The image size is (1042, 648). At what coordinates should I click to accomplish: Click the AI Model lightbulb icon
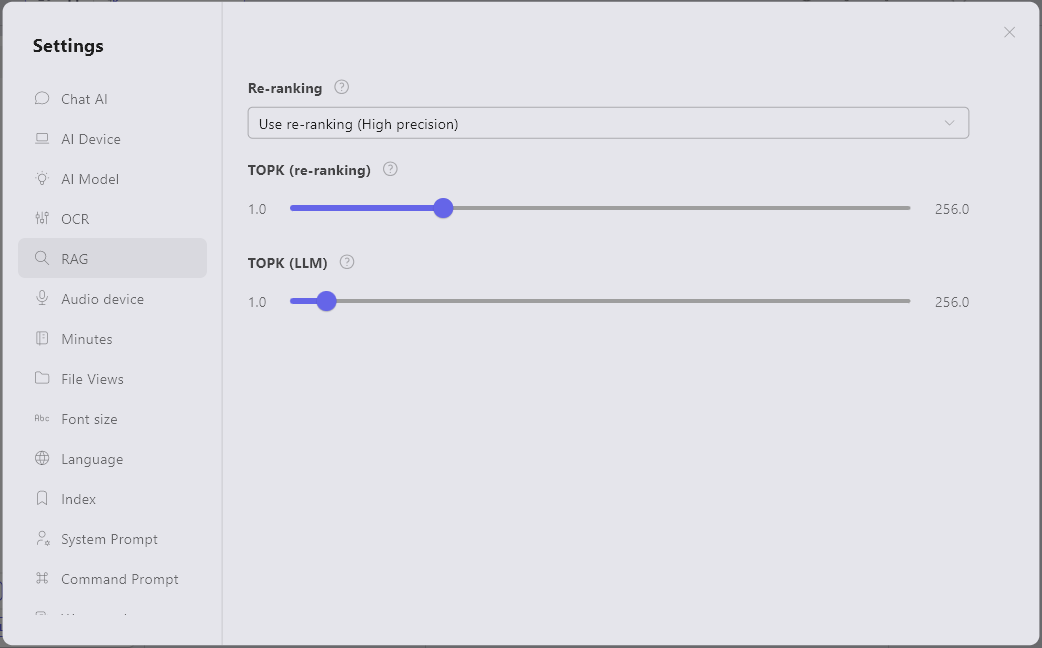(x=42, y=179)
